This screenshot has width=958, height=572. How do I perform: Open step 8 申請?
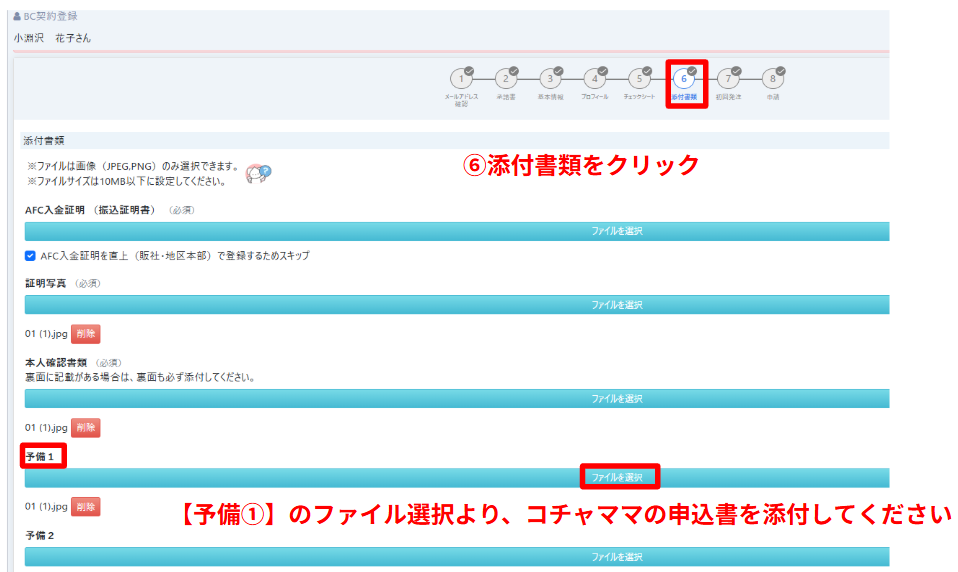[x=773, y=79]
